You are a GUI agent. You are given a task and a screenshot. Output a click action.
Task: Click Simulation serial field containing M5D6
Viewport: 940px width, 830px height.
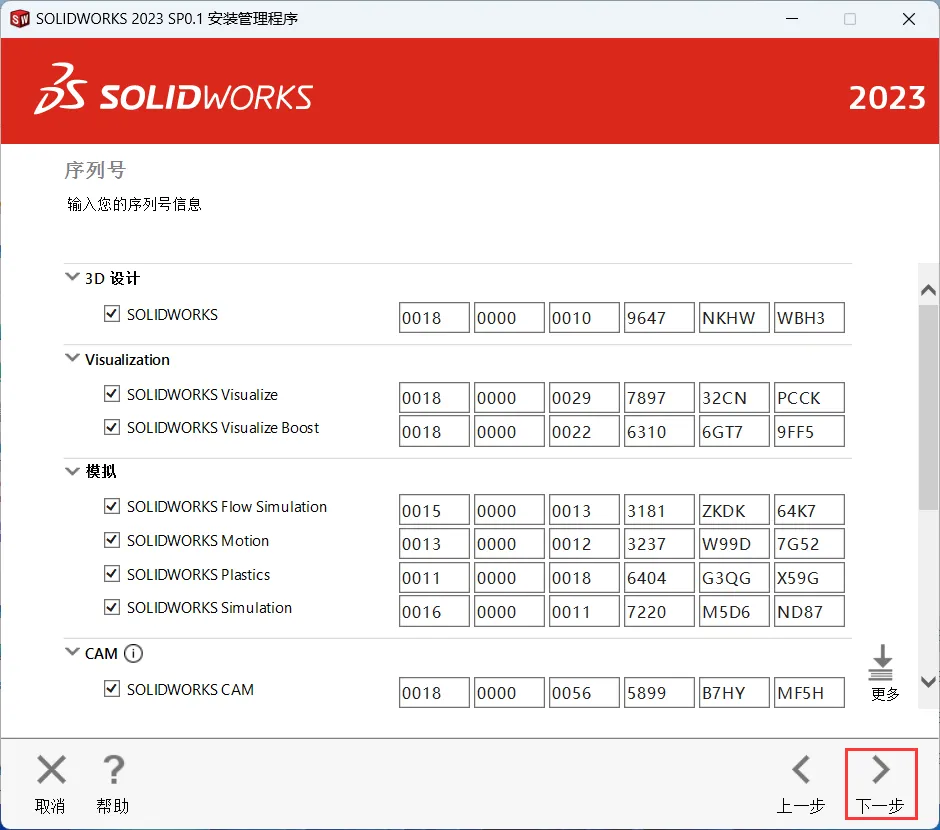(734, 611)
